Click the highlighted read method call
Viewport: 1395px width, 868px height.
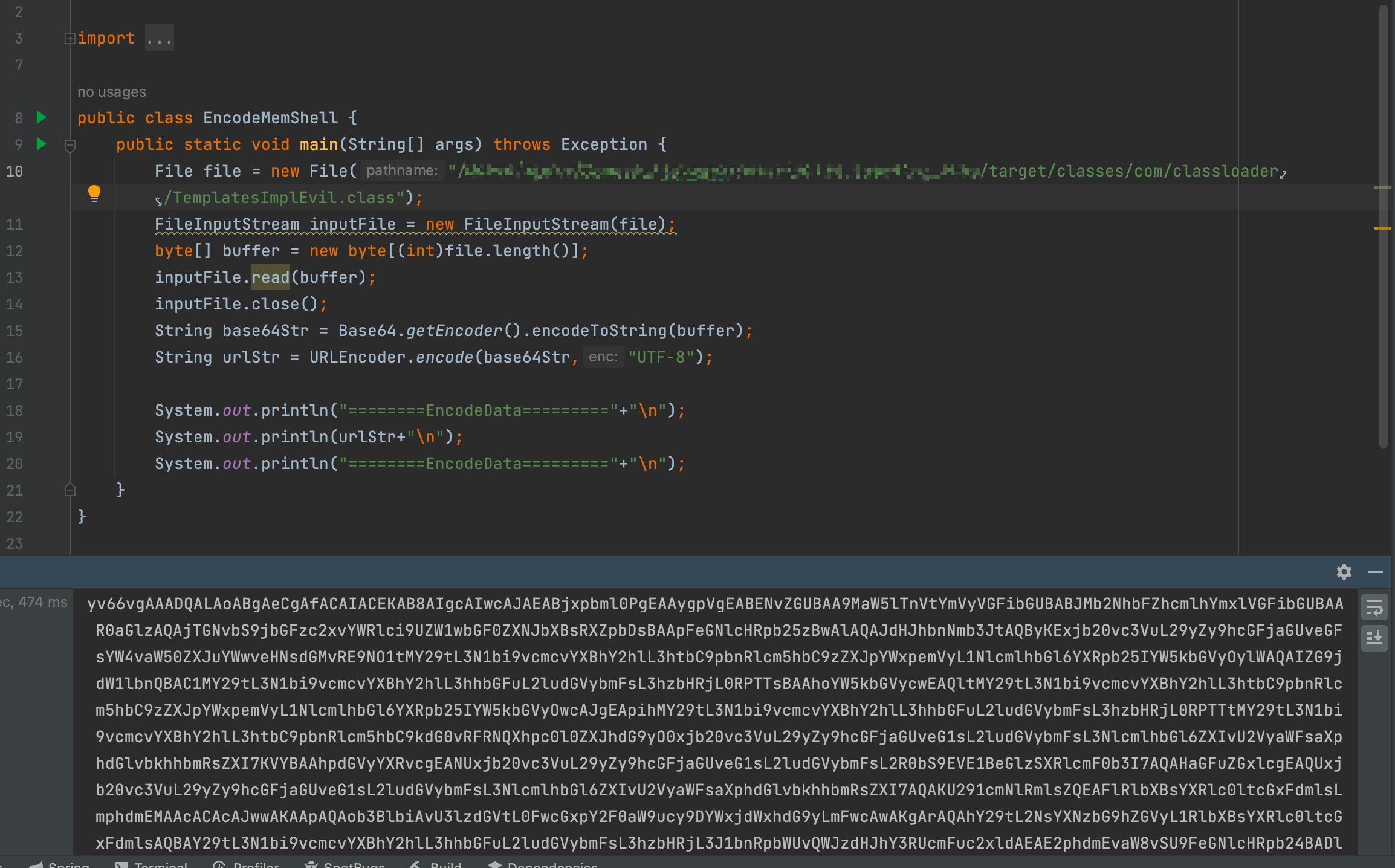point(270,277)
